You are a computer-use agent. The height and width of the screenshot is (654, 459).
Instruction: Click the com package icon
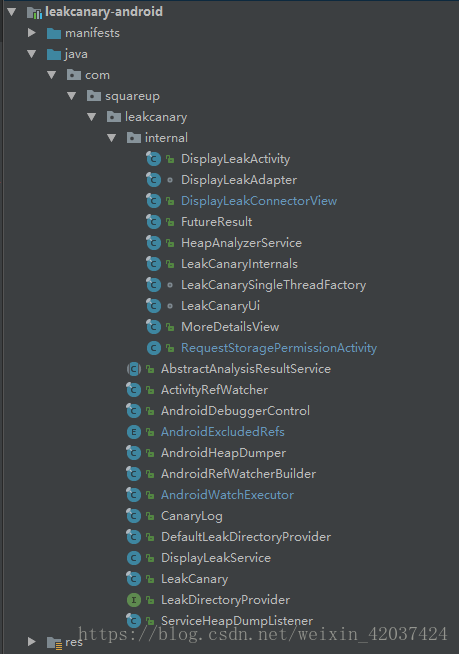[74, 75]
